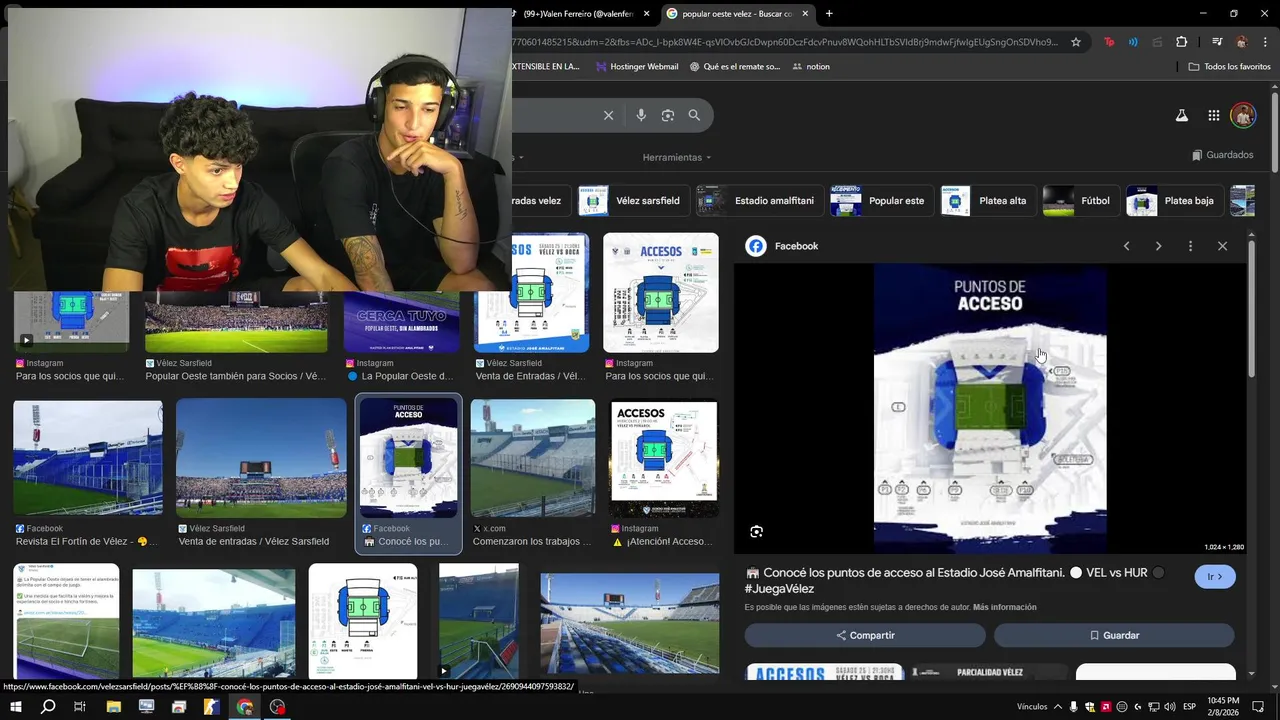Open the Todos los favoritos folder

pyautogui.click(x=1229, y=67)
